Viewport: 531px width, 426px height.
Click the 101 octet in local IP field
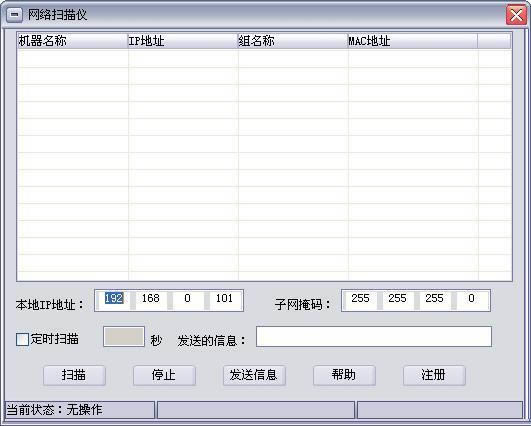coord(224,298)
